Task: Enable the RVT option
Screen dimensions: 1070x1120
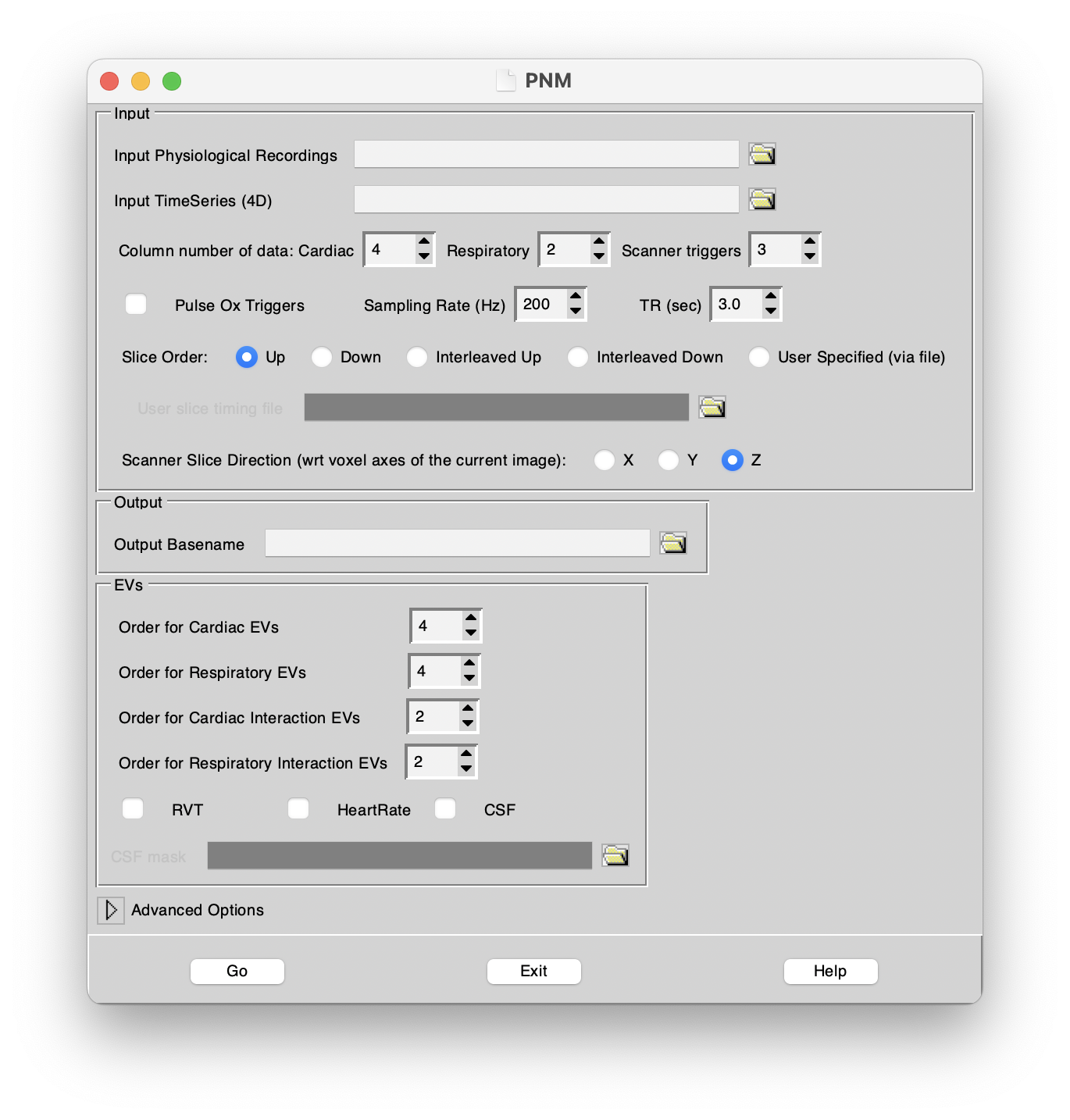Action: click(133, 808)
